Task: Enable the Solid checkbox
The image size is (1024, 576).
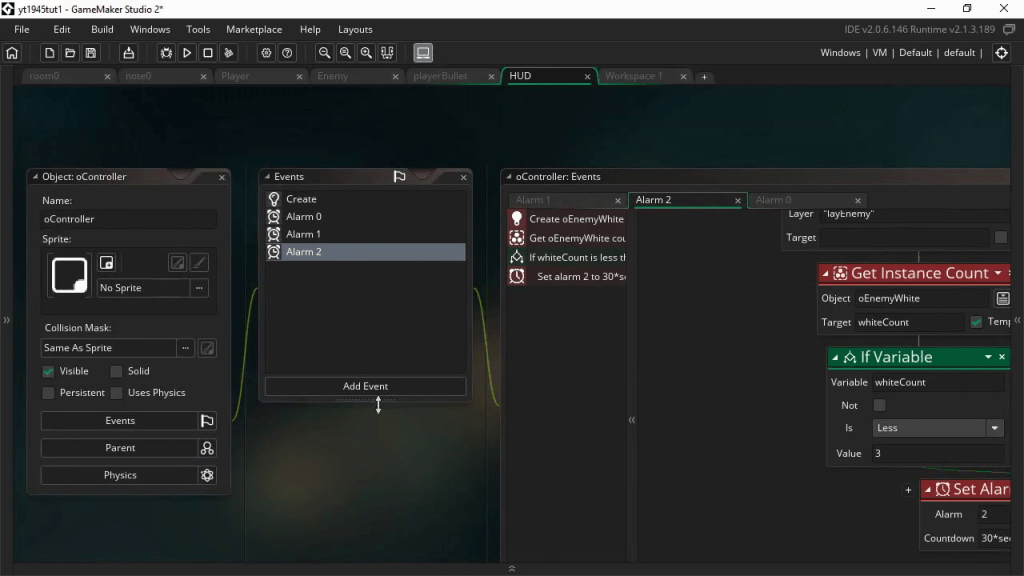Action: pos(116,371)
